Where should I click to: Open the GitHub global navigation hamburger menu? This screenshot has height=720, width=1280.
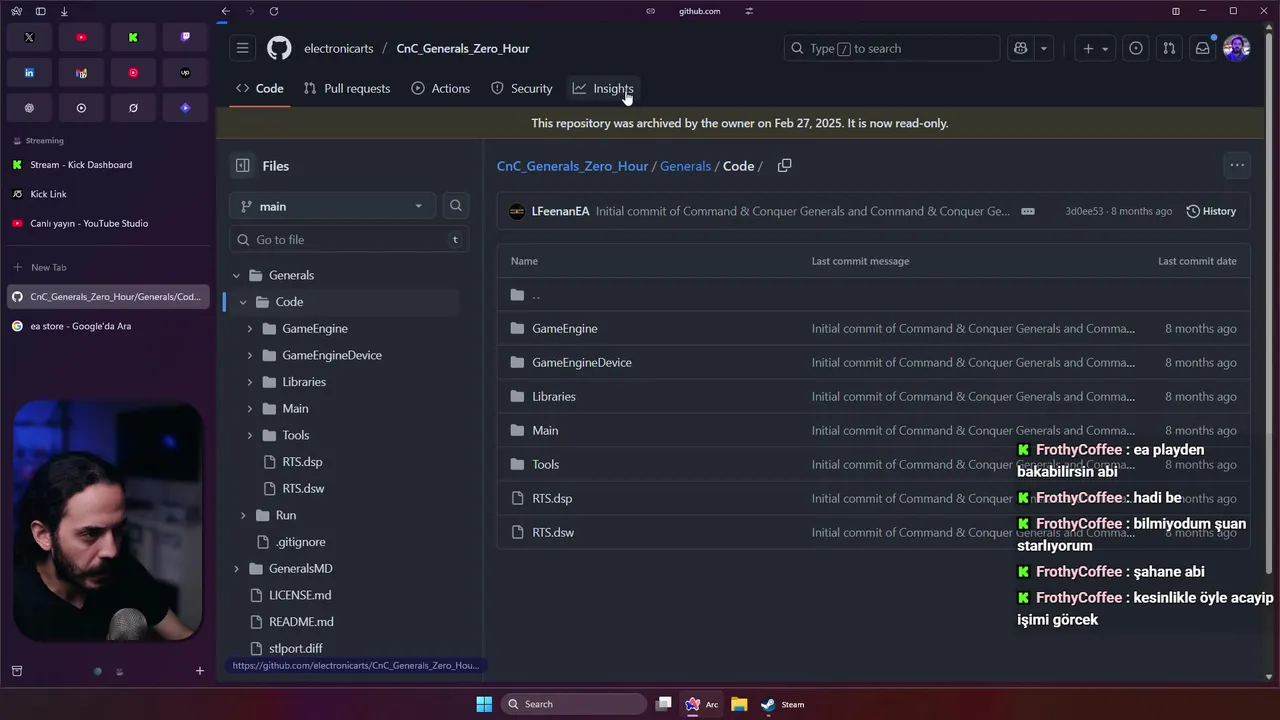click(x=242, y=48)
